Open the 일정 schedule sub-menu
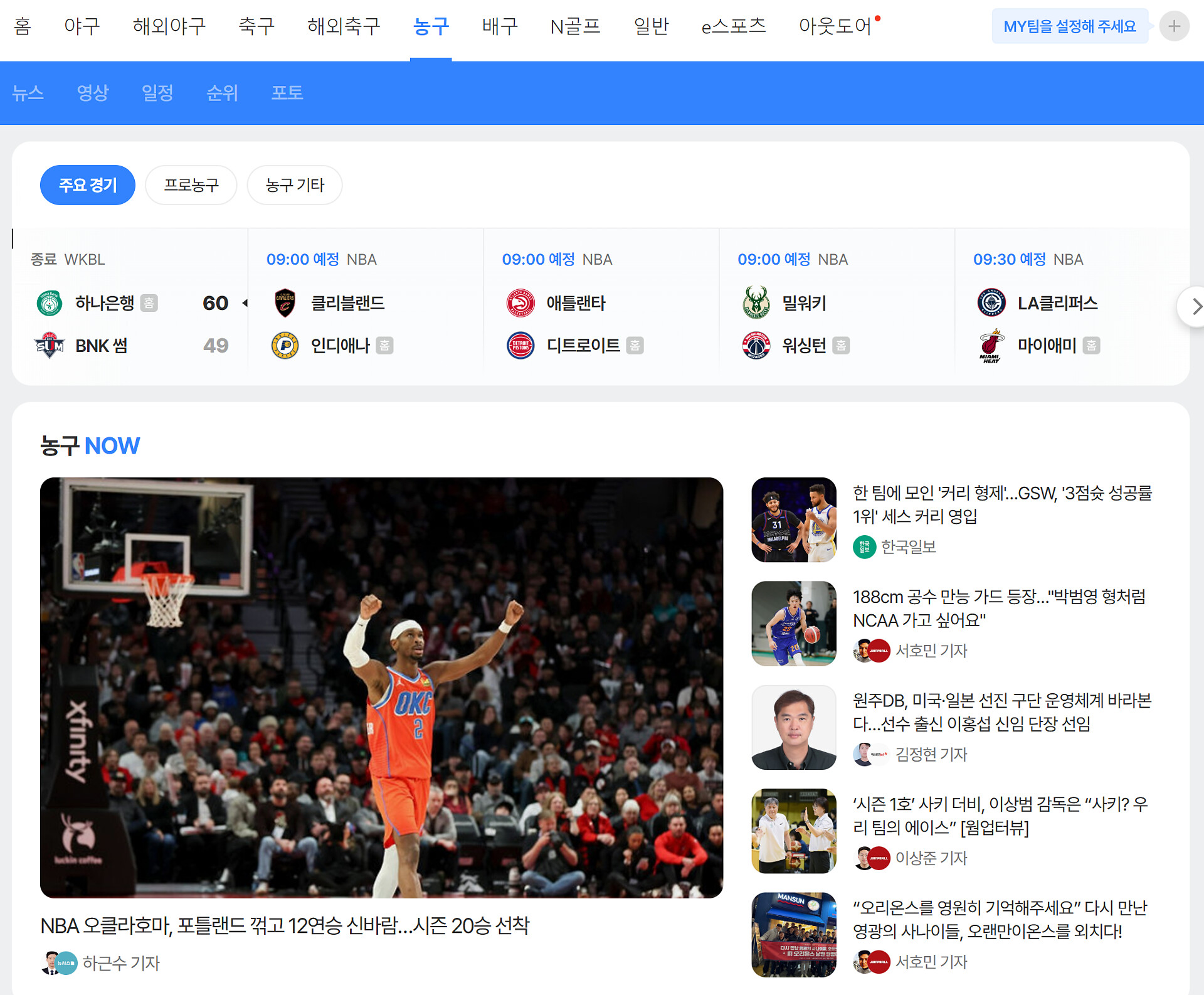This screenshot has height=995, width=1204. pos(157,93)
